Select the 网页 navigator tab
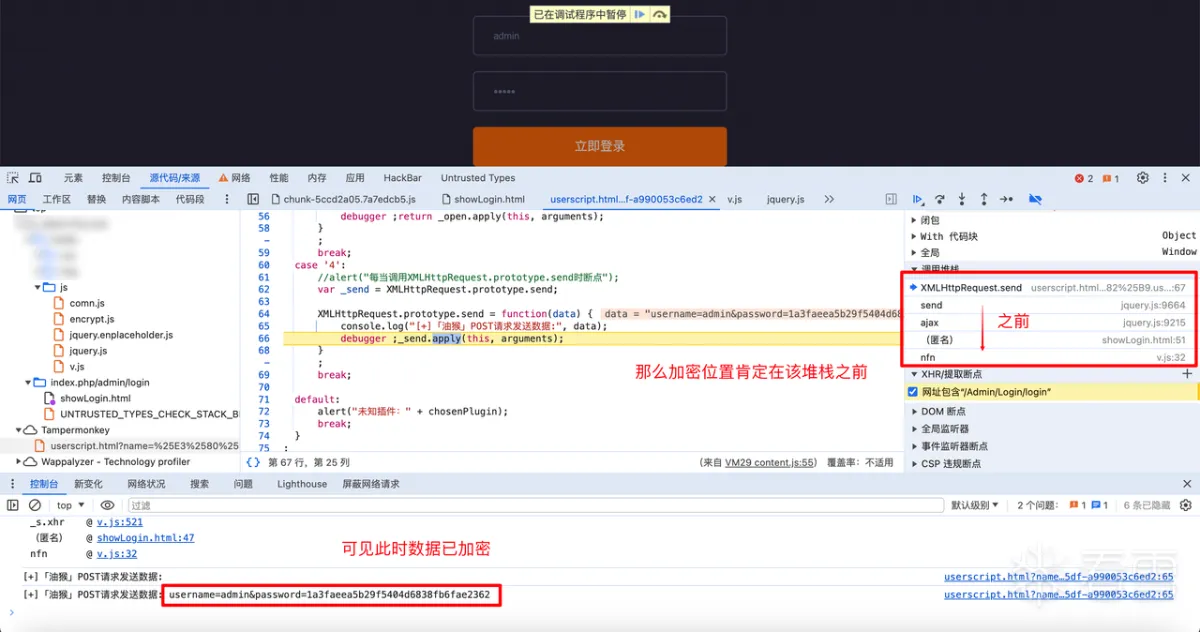 click(x=17, y=199)
